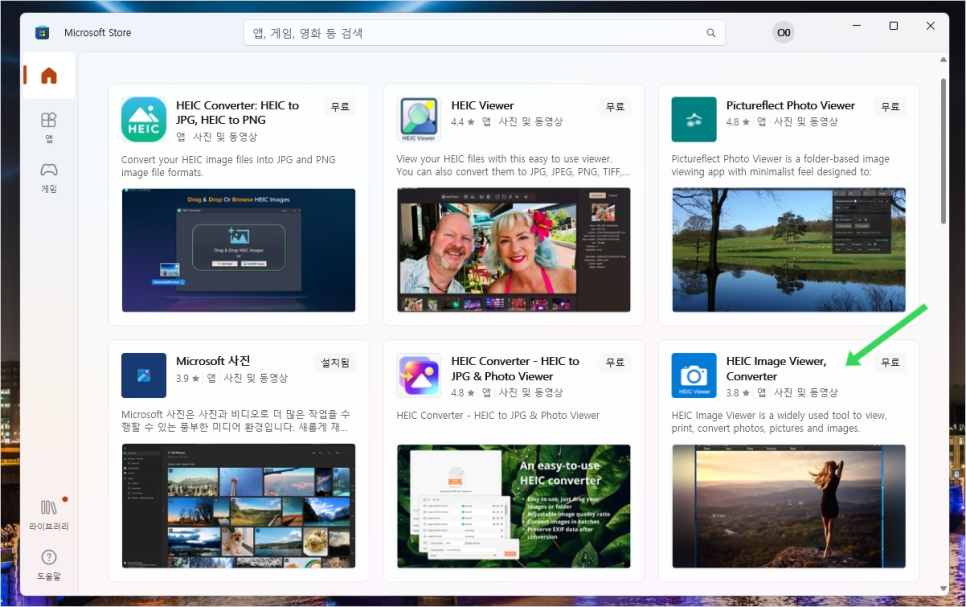This screenshot has height=607, width=966.
Task: Click the 'An easy-to-use HEIC converter' screenshot
Action: [x=514, y=506]
